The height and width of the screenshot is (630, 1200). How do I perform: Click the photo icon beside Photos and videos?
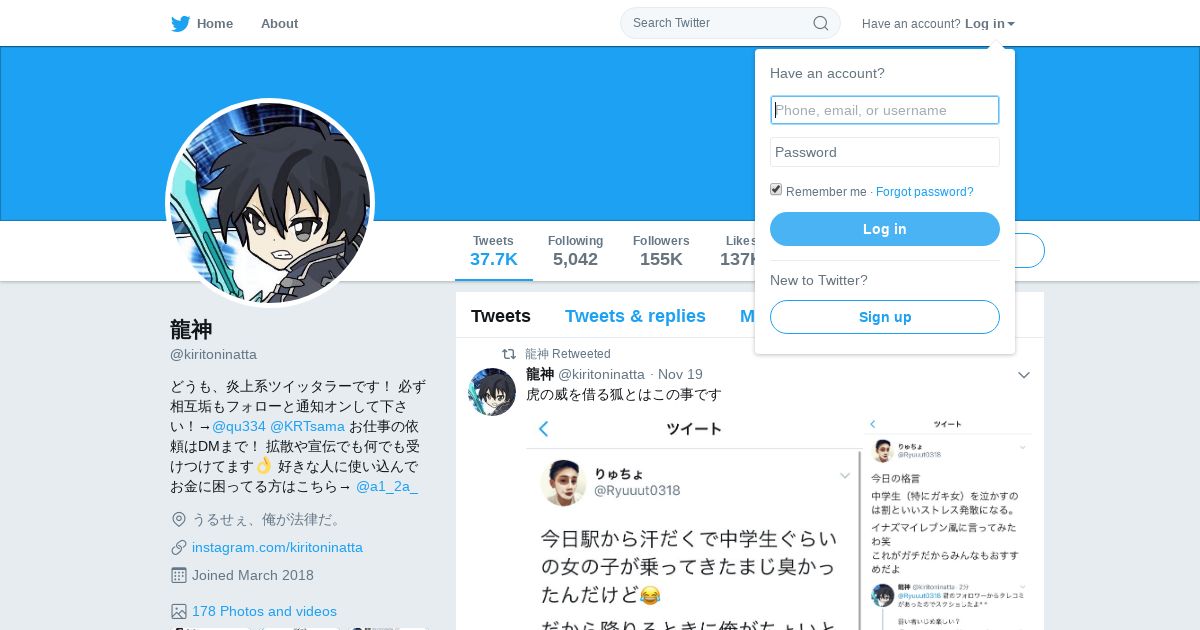179,611
